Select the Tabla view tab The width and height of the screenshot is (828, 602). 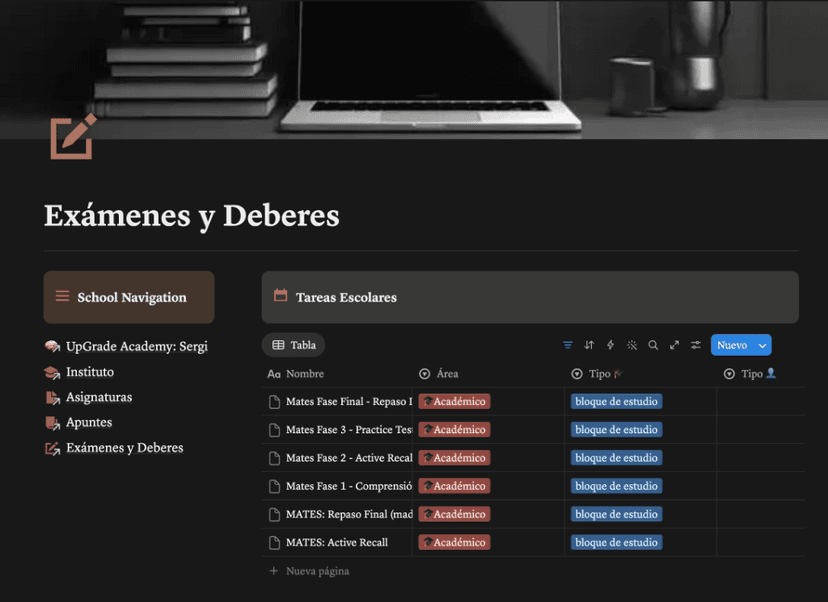[294, 345]
